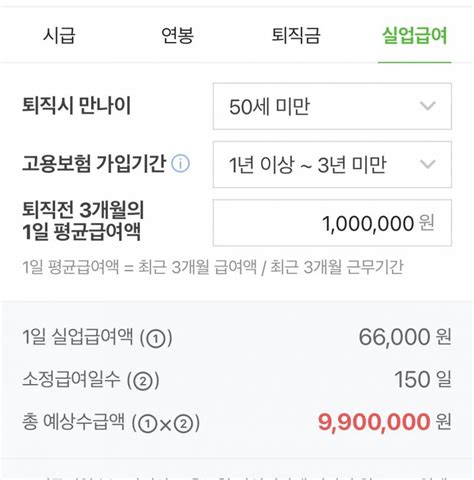Image resolution: width=474 pixels, height=480 pixels.
Task: Click the circled ② next to 소정급여일수
Action: (x=143, y=381)
